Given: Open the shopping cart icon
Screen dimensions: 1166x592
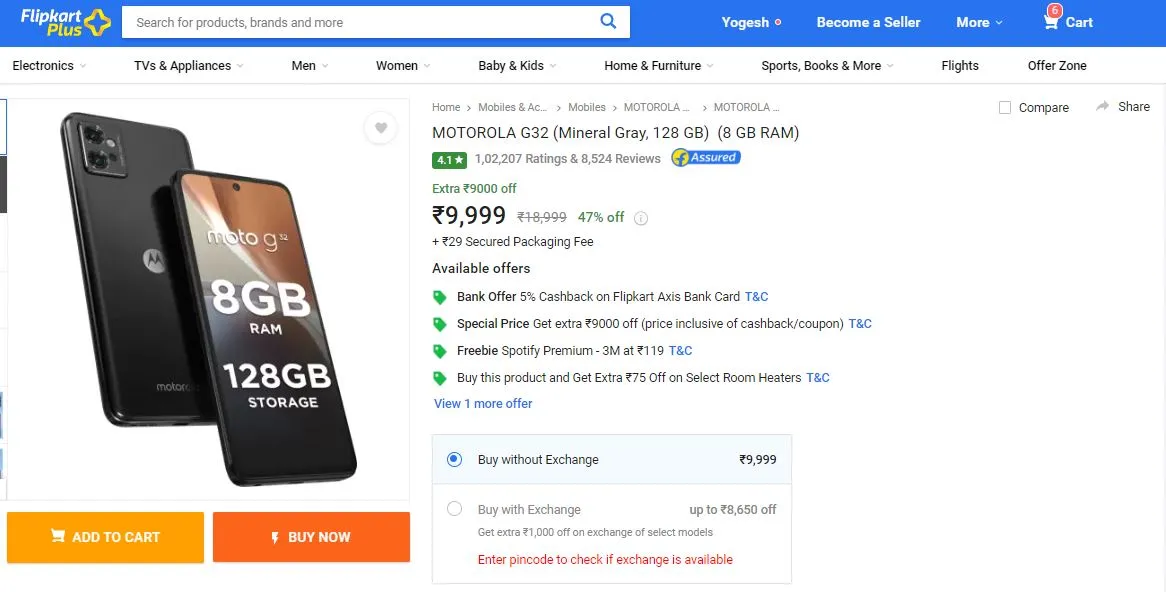Looking at the screenshot, I should tap(1051, 22).
